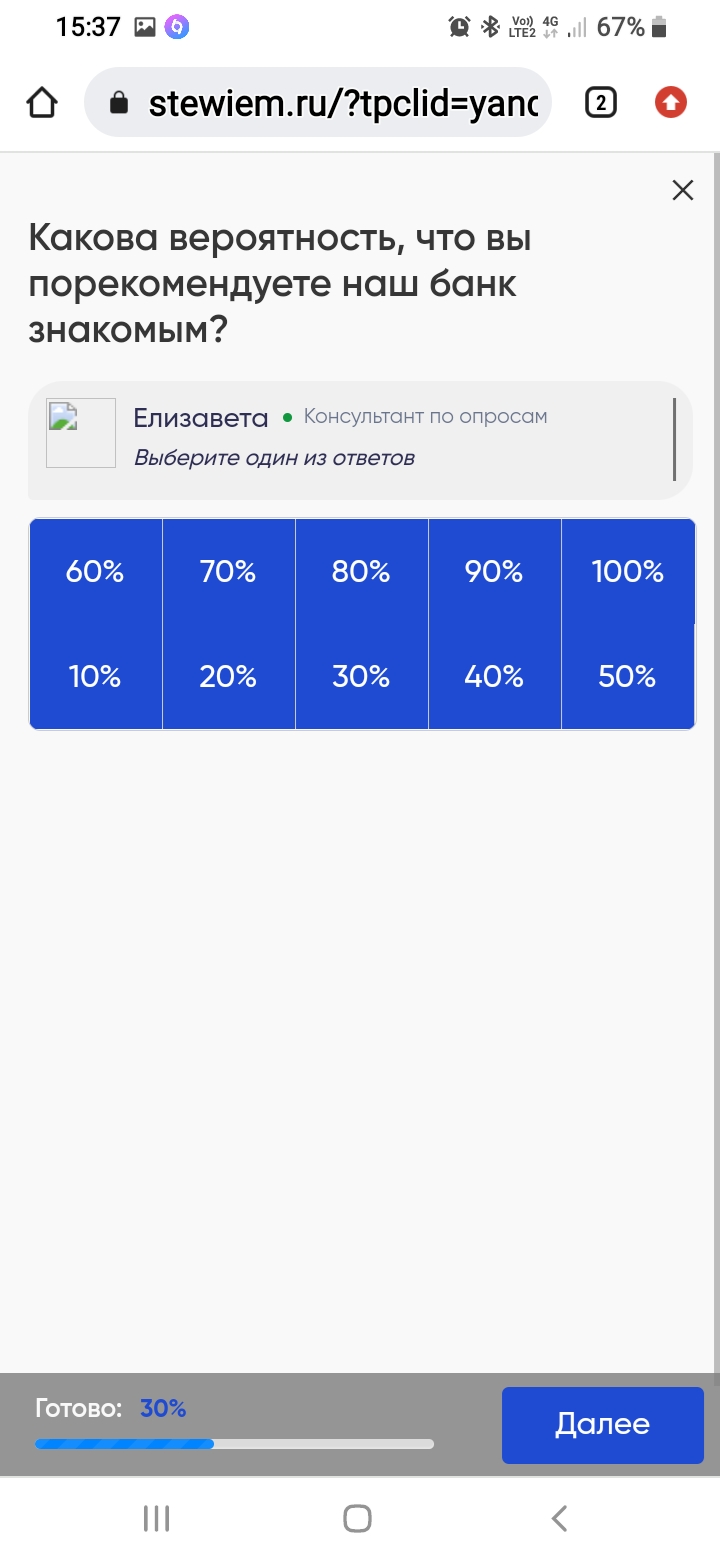Tap the padlock icon in address bar
720x1560 pixels.
coord(119,102)
